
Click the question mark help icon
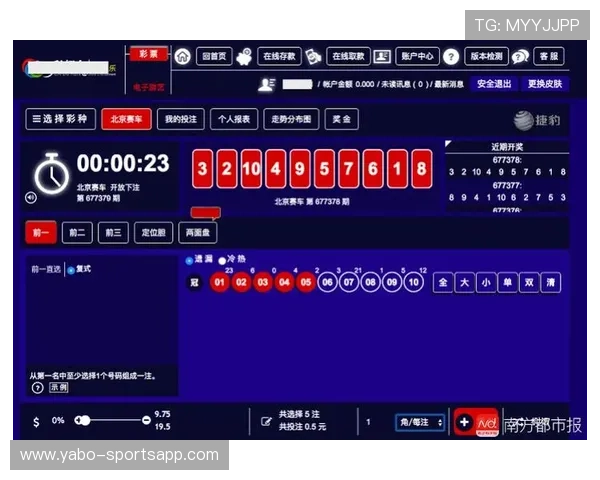pos(451,57)
